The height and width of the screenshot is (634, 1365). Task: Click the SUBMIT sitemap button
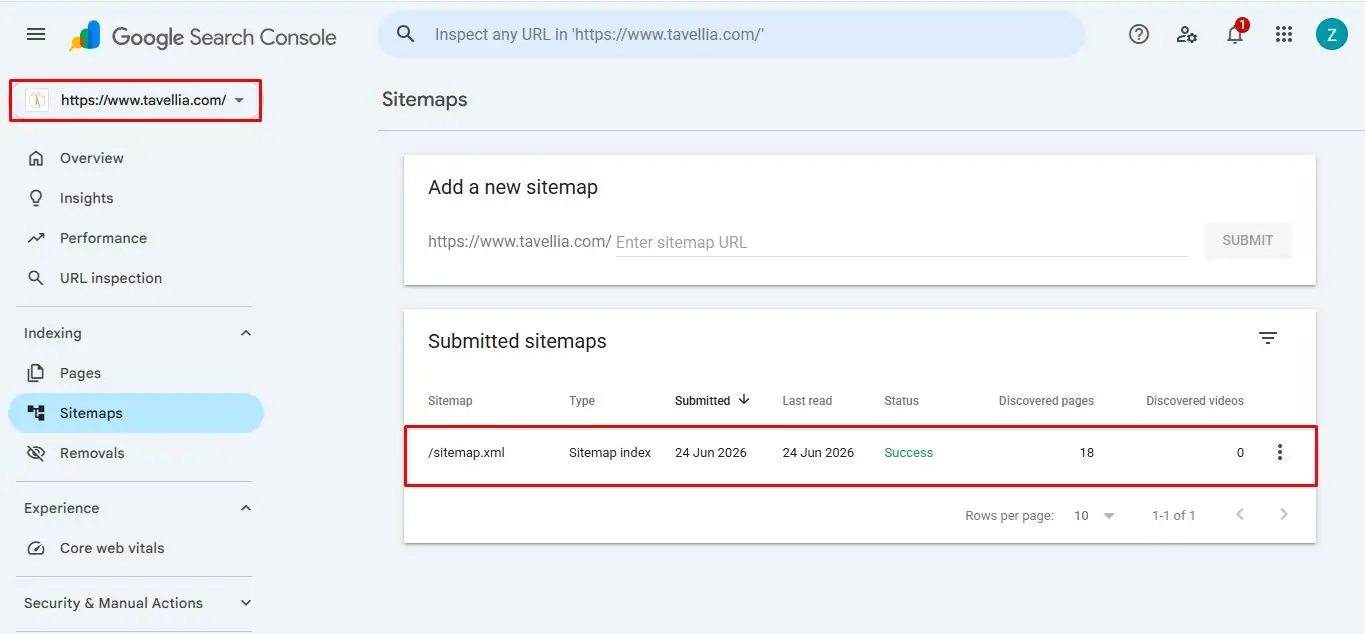point(1248,240)
